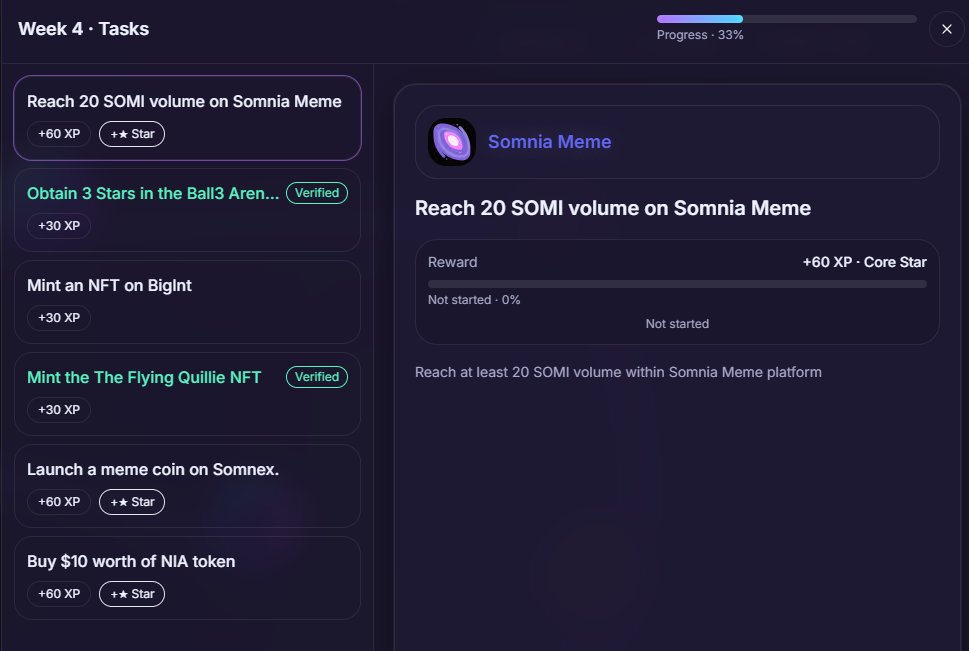The image size is (969, 651).
Task: Click the task reward progress bar
Action: 677,284
